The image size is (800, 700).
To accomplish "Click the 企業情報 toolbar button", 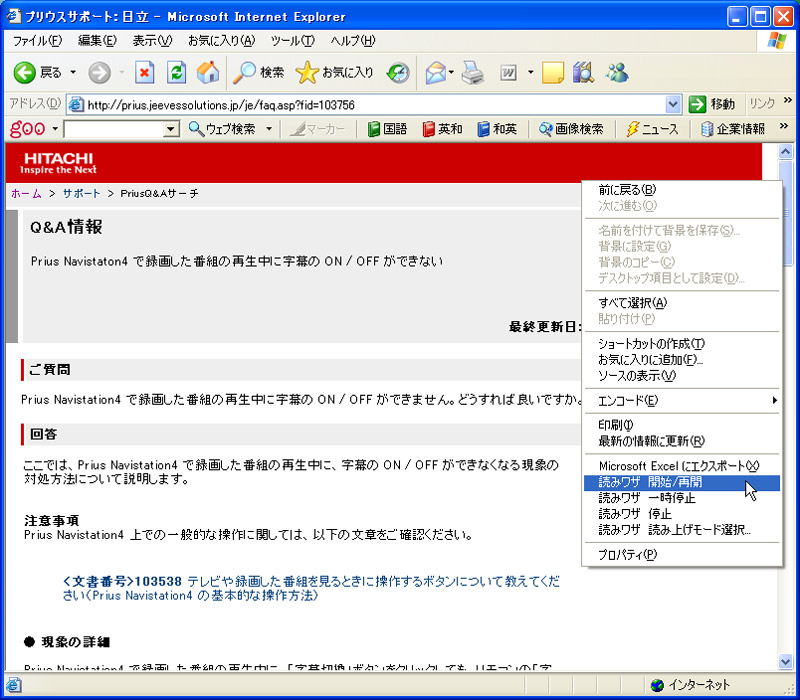I will (732, 129).
